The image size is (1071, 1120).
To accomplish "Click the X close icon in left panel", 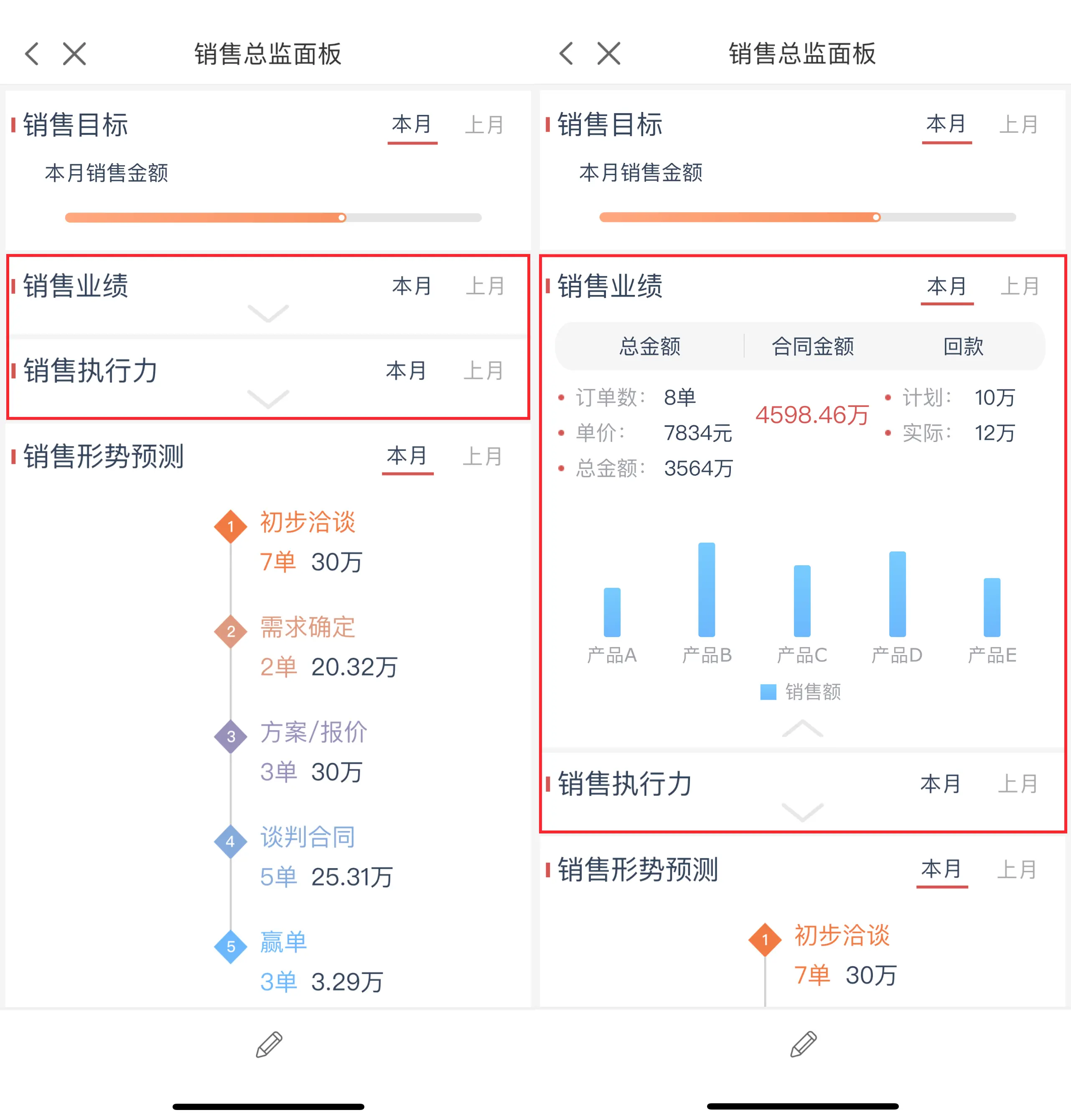I will (x=74, y=54).
